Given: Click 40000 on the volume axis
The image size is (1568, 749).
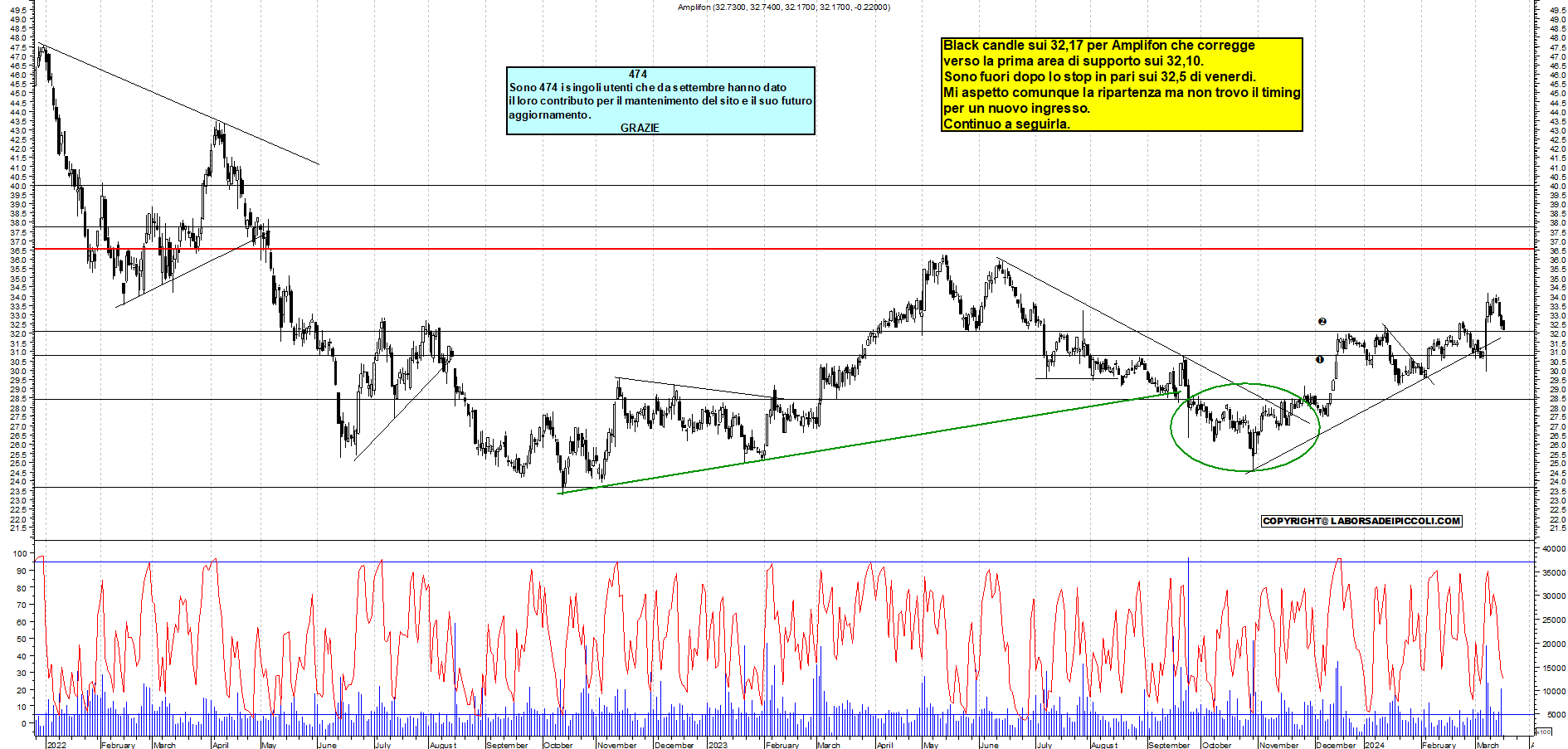Looking at the screenshot, I should 1554,548.
